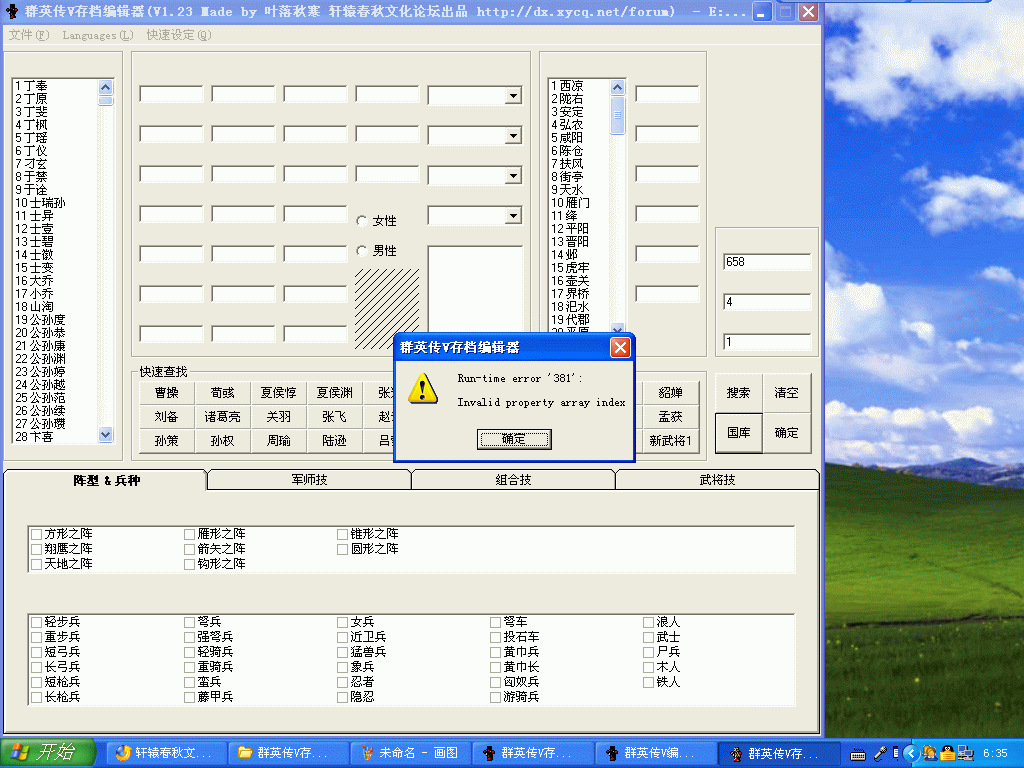
Task: Click the keyboard icon in system tray
Action: point(857,753)
